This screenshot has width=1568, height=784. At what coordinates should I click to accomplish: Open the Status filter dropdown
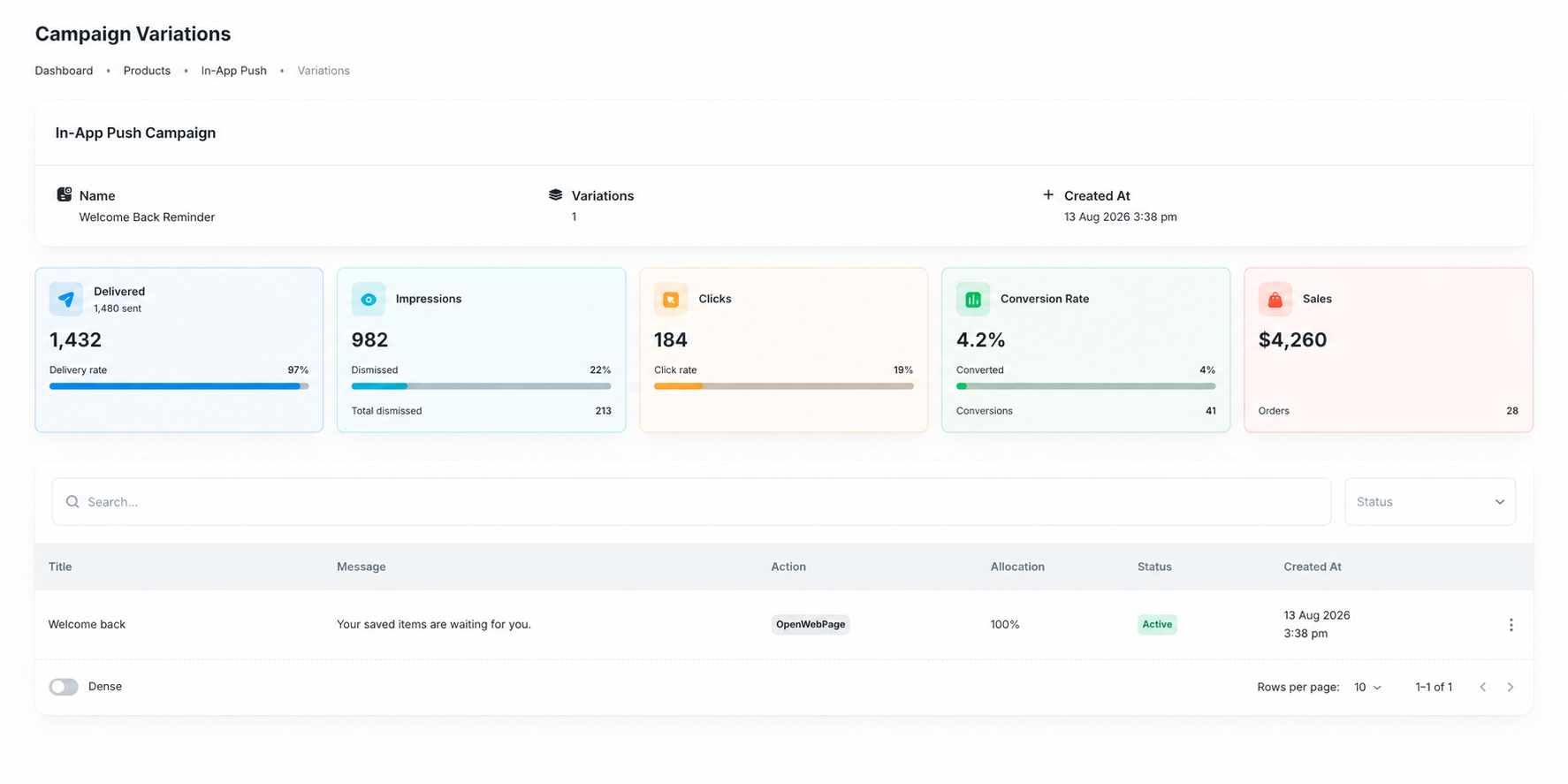click(x=1430, y=502)
